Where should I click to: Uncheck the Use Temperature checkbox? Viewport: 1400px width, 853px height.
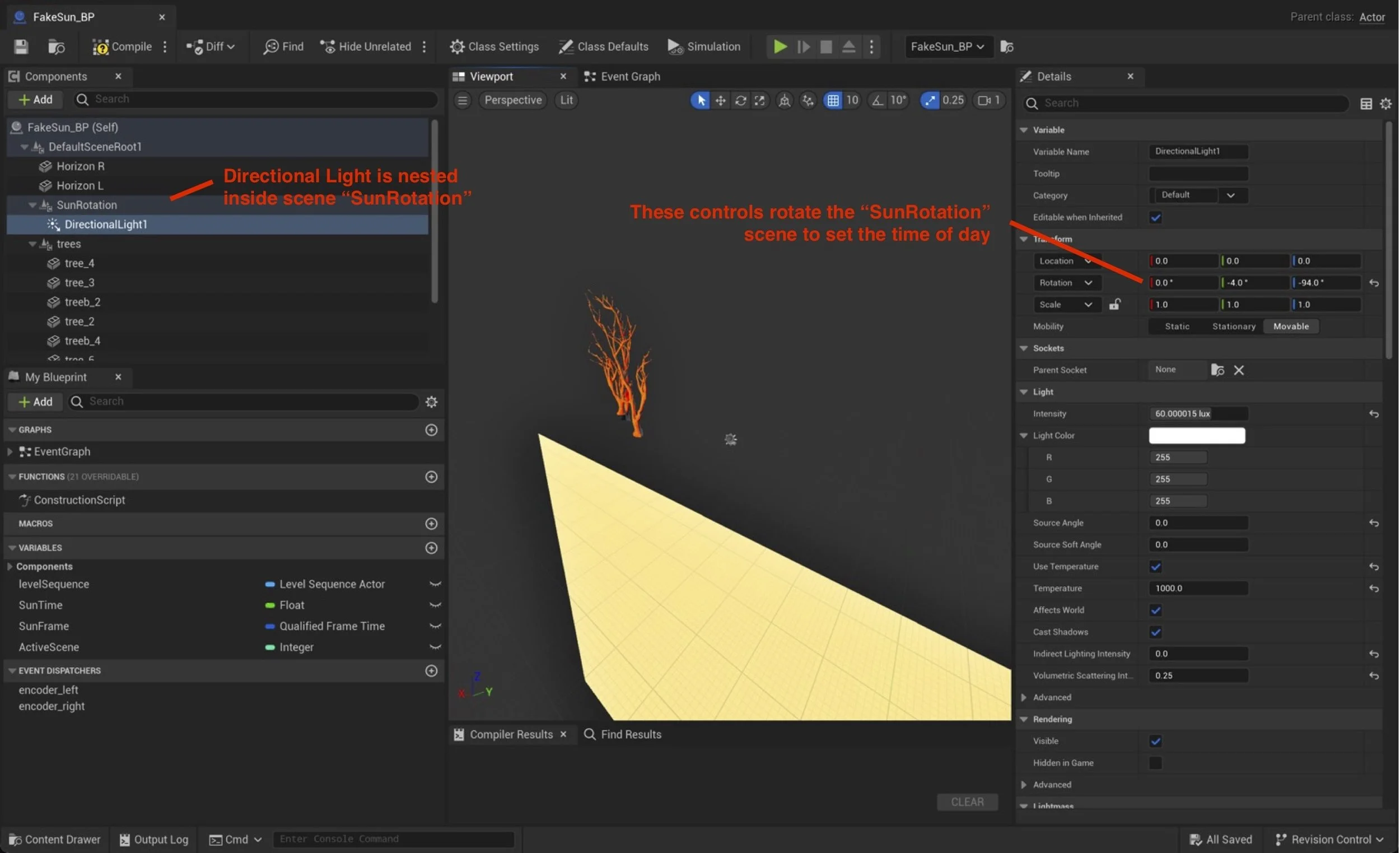click(1155, 567)
